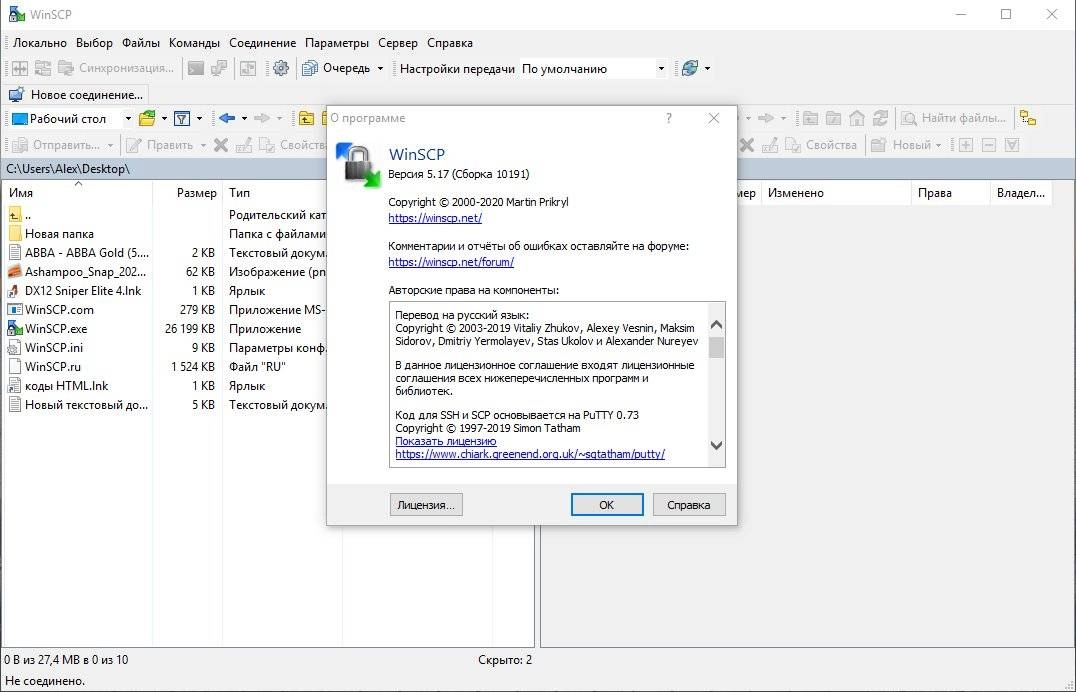Open the По умолчанию transfer settings combo
The width and height of the screenshot is (1076, 692).
(x=593, y=69)
